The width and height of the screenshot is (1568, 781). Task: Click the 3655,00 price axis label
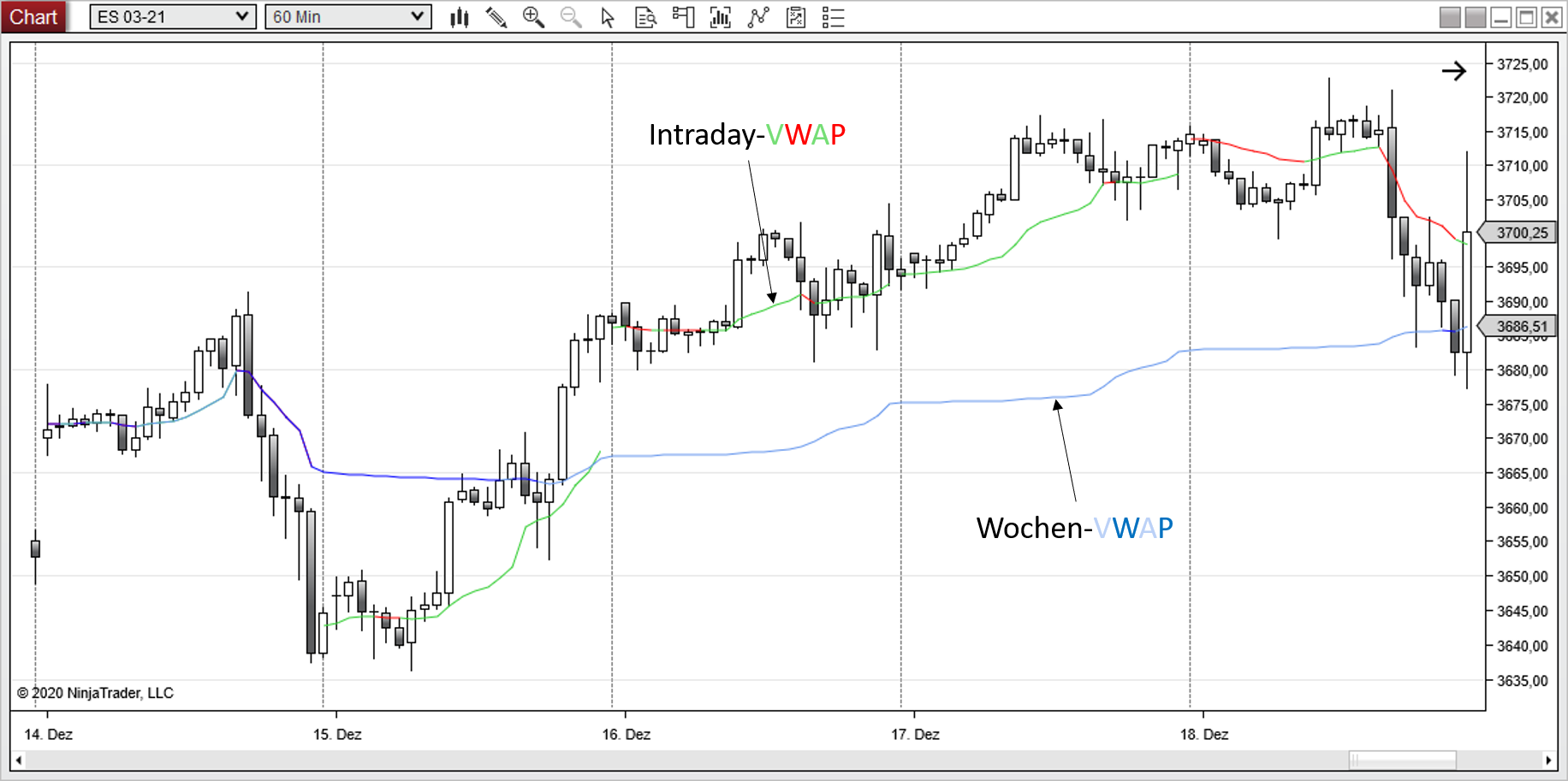(1523, 541)
